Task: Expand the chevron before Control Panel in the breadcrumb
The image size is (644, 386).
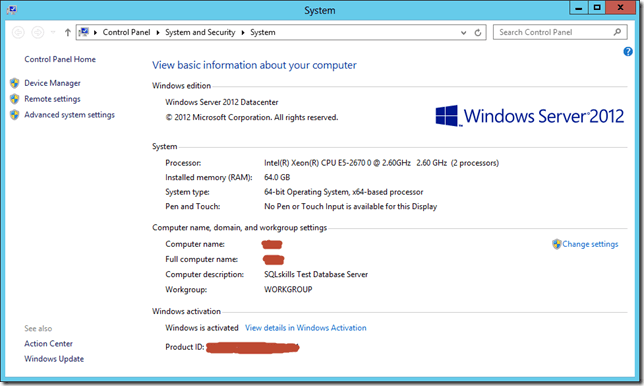Action: (95, 32)
